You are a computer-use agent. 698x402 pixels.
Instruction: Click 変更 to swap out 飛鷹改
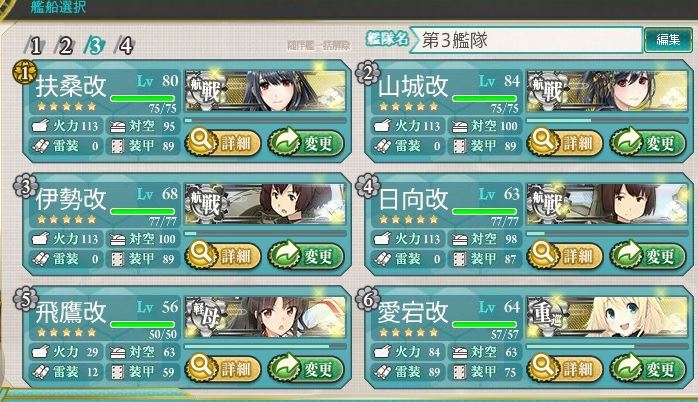pos(306,369)
